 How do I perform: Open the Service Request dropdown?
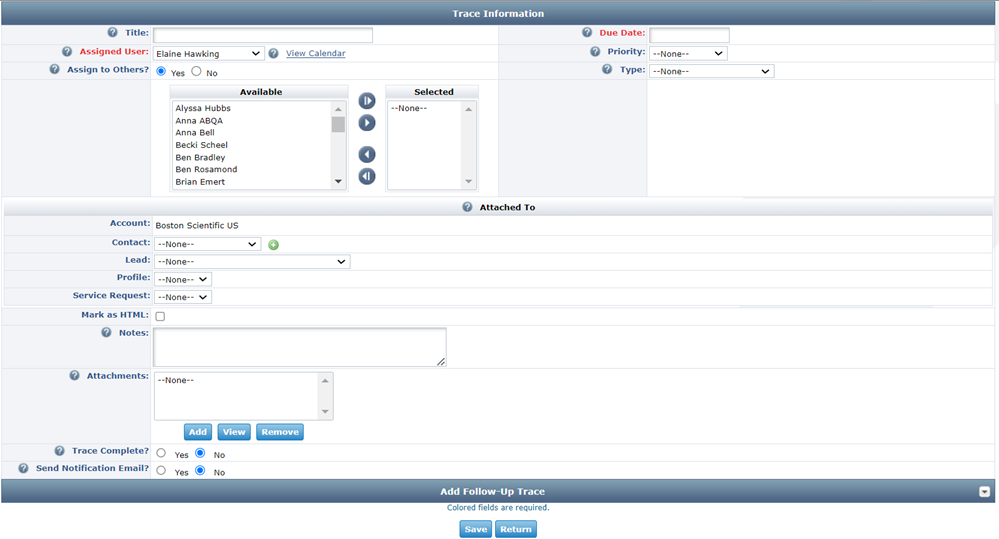click(x=183, y=298)
